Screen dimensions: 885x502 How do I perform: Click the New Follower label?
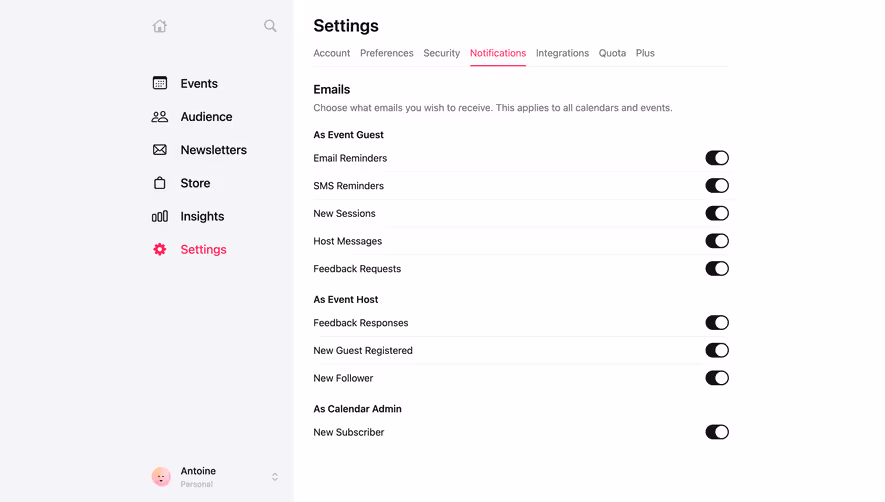(x=343, y=378)
